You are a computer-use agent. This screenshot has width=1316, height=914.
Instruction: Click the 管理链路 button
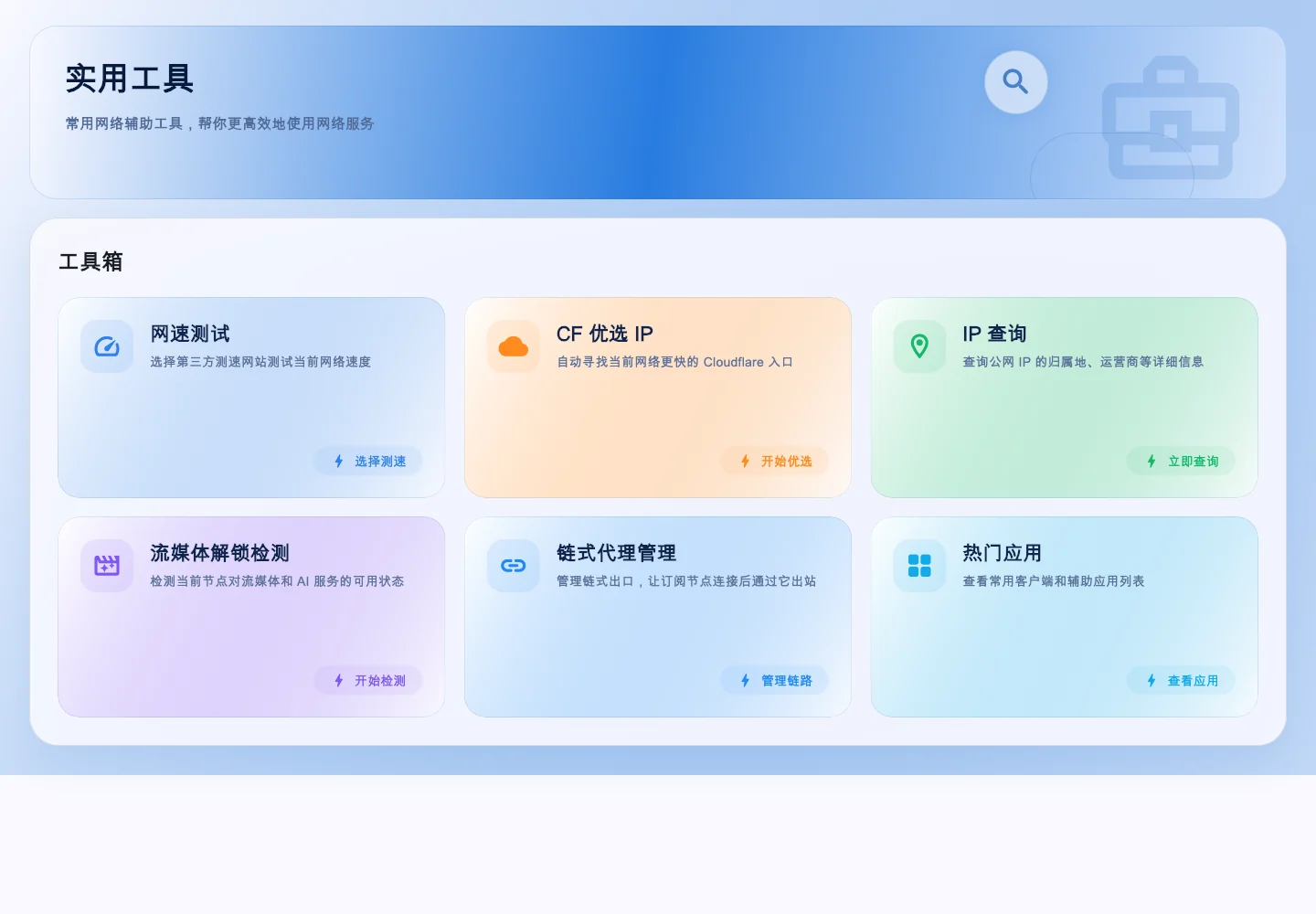pyautogui.click(x=775, y=681)
